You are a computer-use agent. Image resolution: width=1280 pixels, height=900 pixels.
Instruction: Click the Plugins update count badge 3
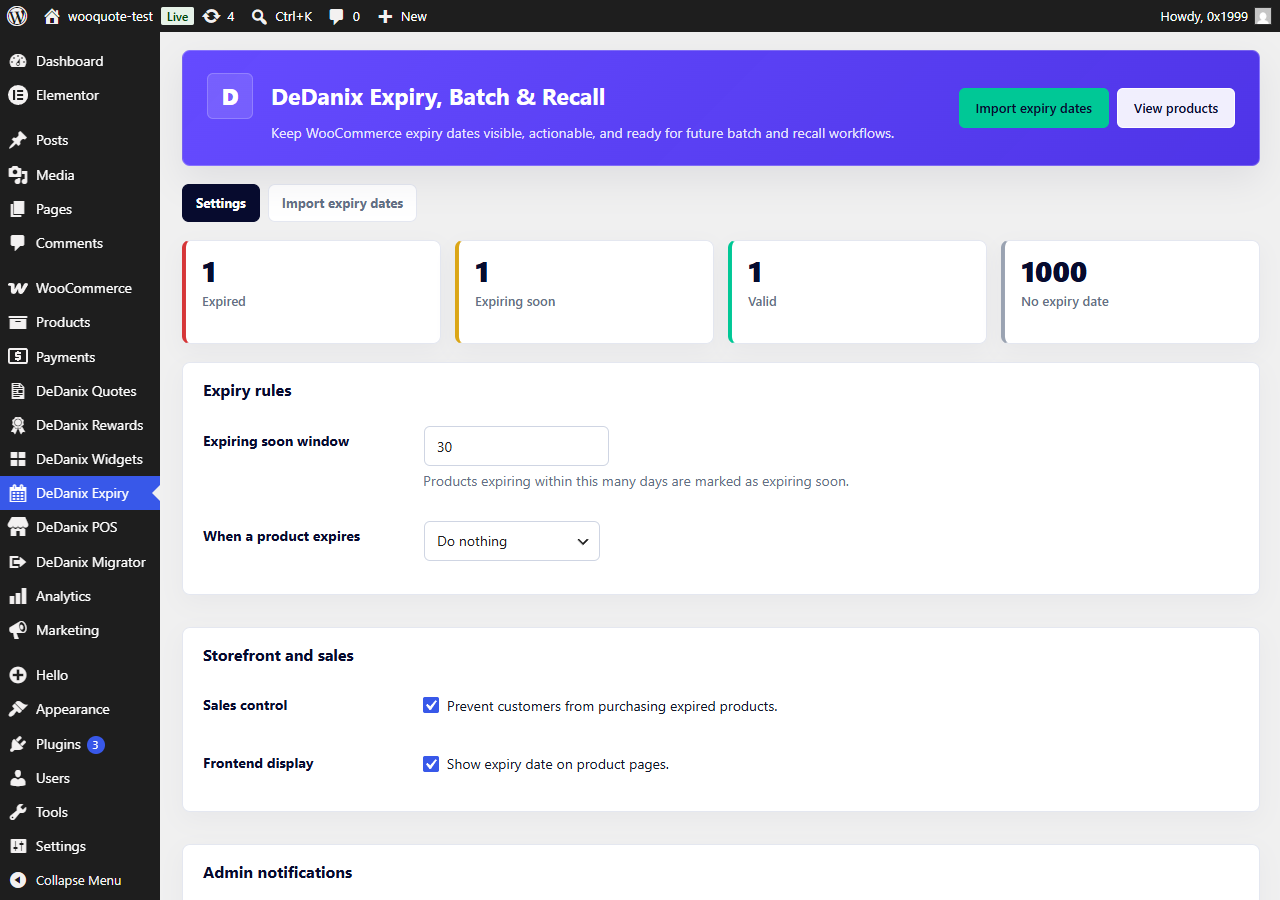[x=96, y=744]
